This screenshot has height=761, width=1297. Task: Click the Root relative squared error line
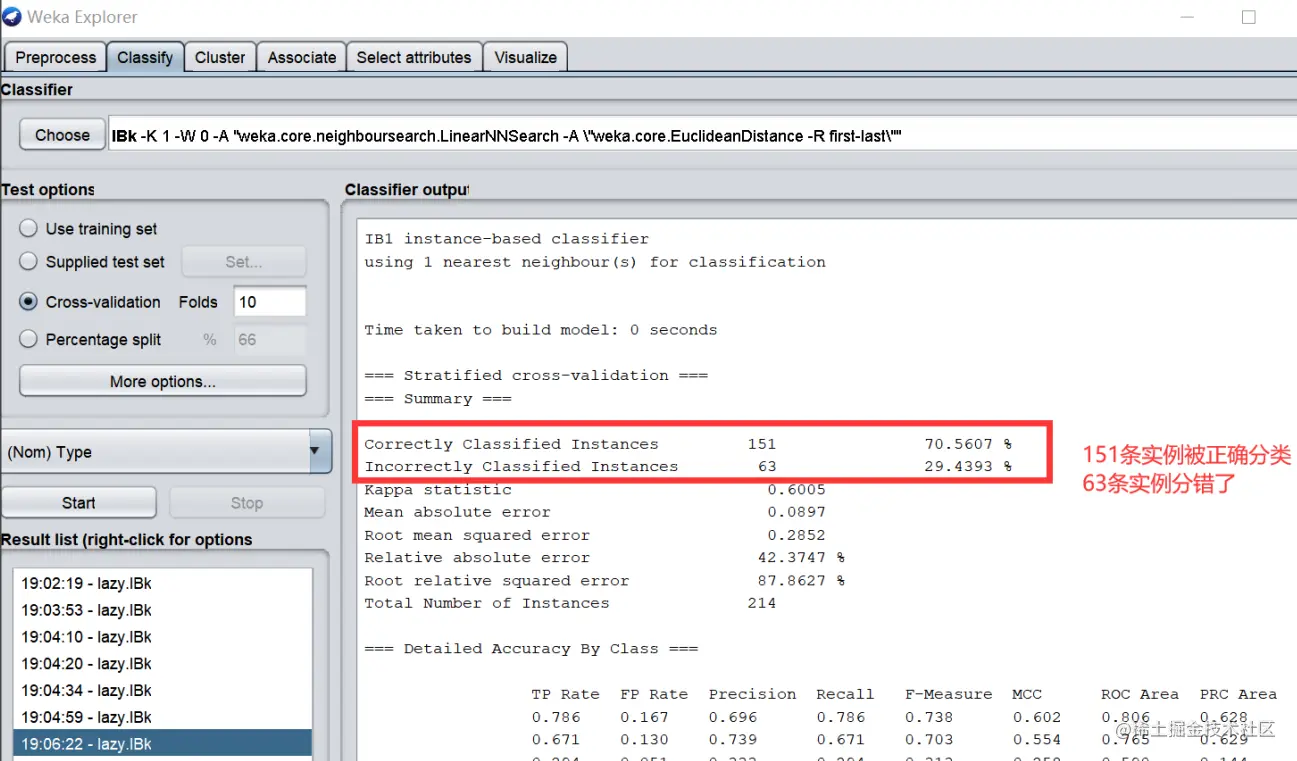(605, 581)
